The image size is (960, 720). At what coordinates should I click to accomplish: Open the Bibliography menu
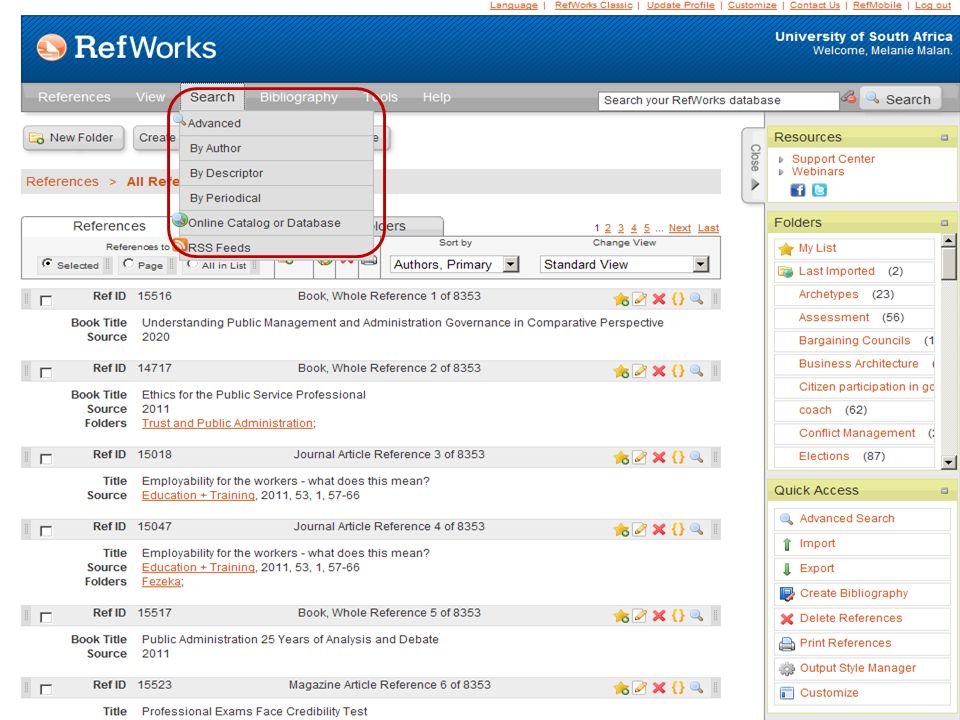299,97
